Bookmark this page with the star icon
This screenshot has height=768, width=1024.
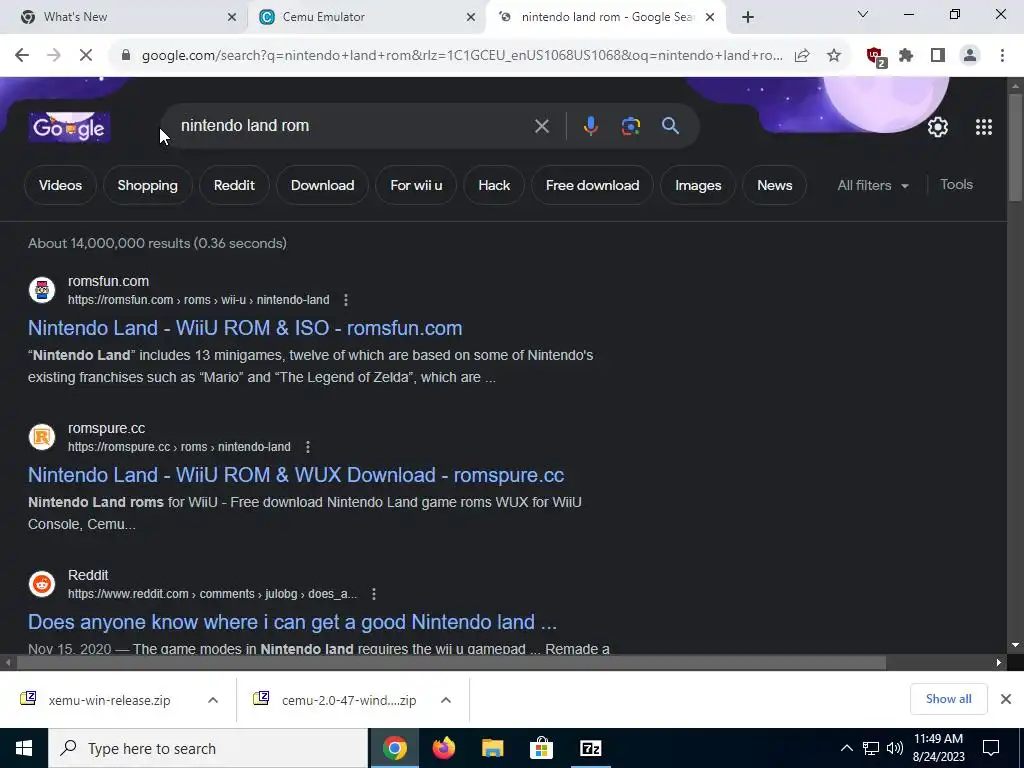834,56
